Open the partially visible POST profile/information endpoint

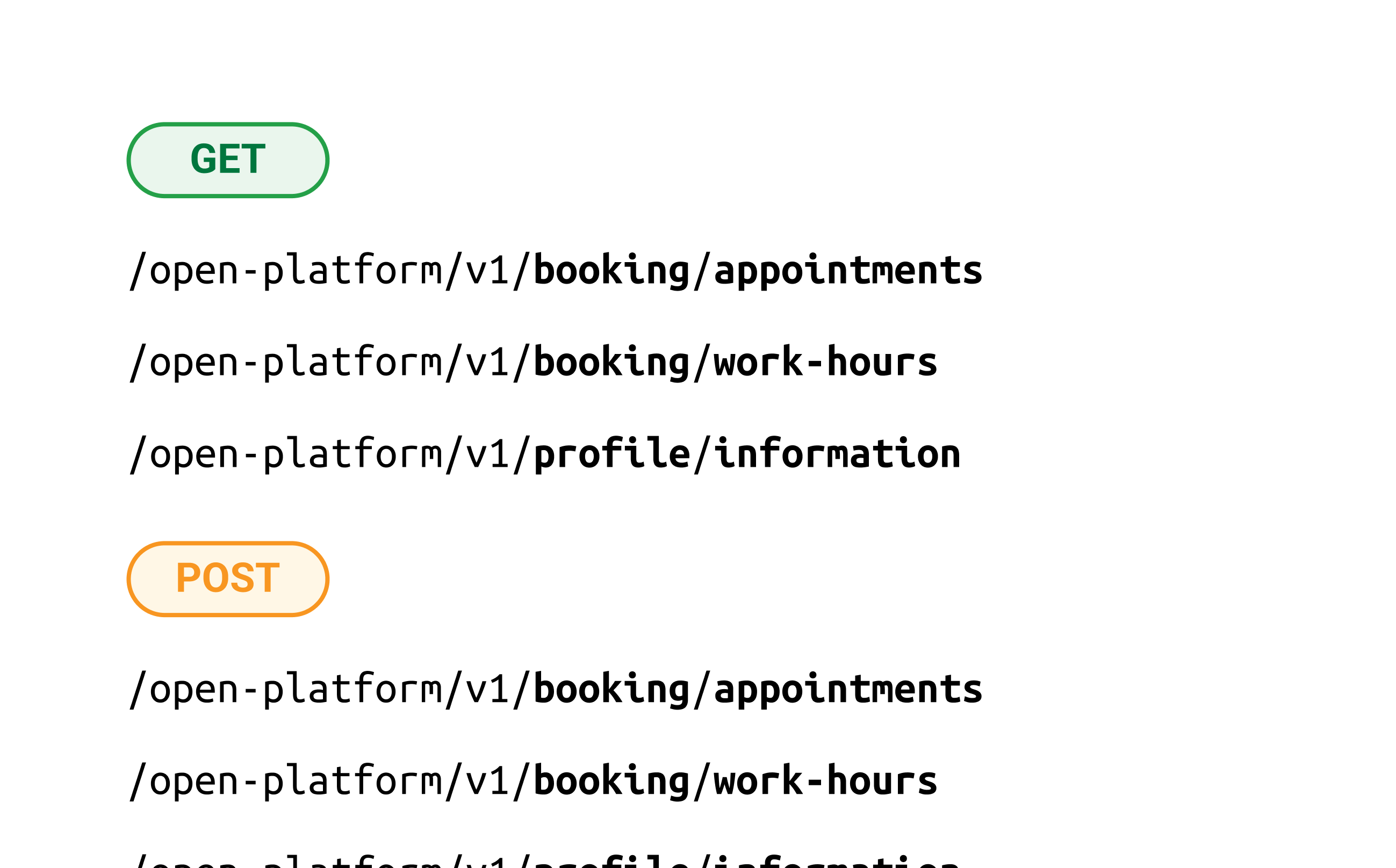tap(544, 861)
